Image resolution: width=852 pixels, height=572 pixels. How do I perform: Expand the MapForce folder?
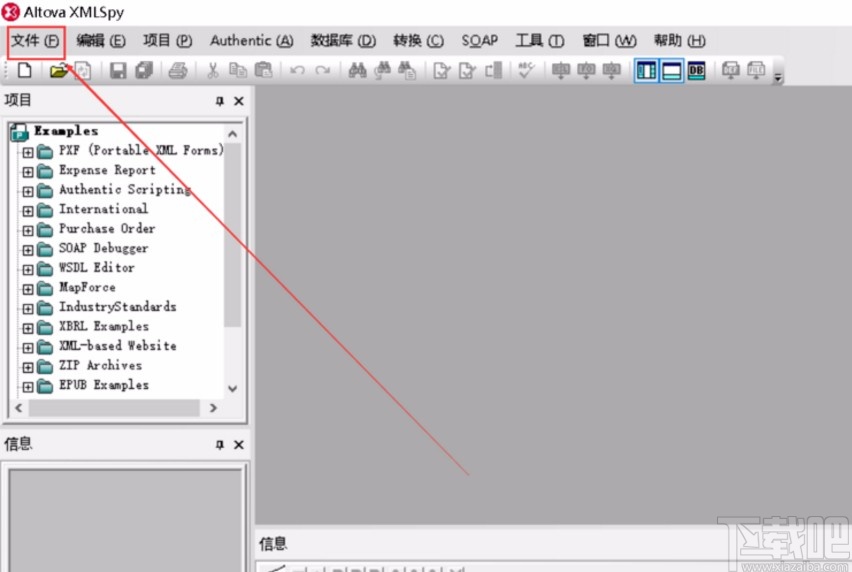click(x=28, y=289)
